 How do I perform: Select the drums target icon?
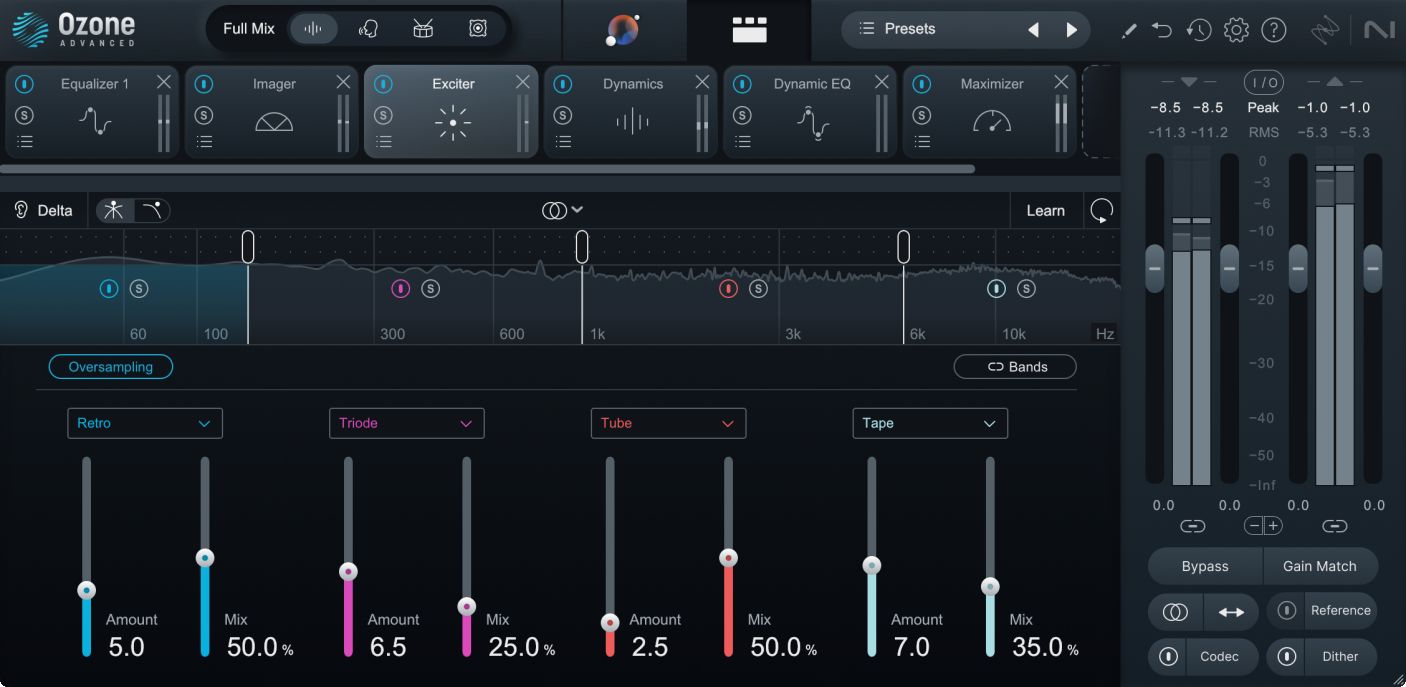423,28
